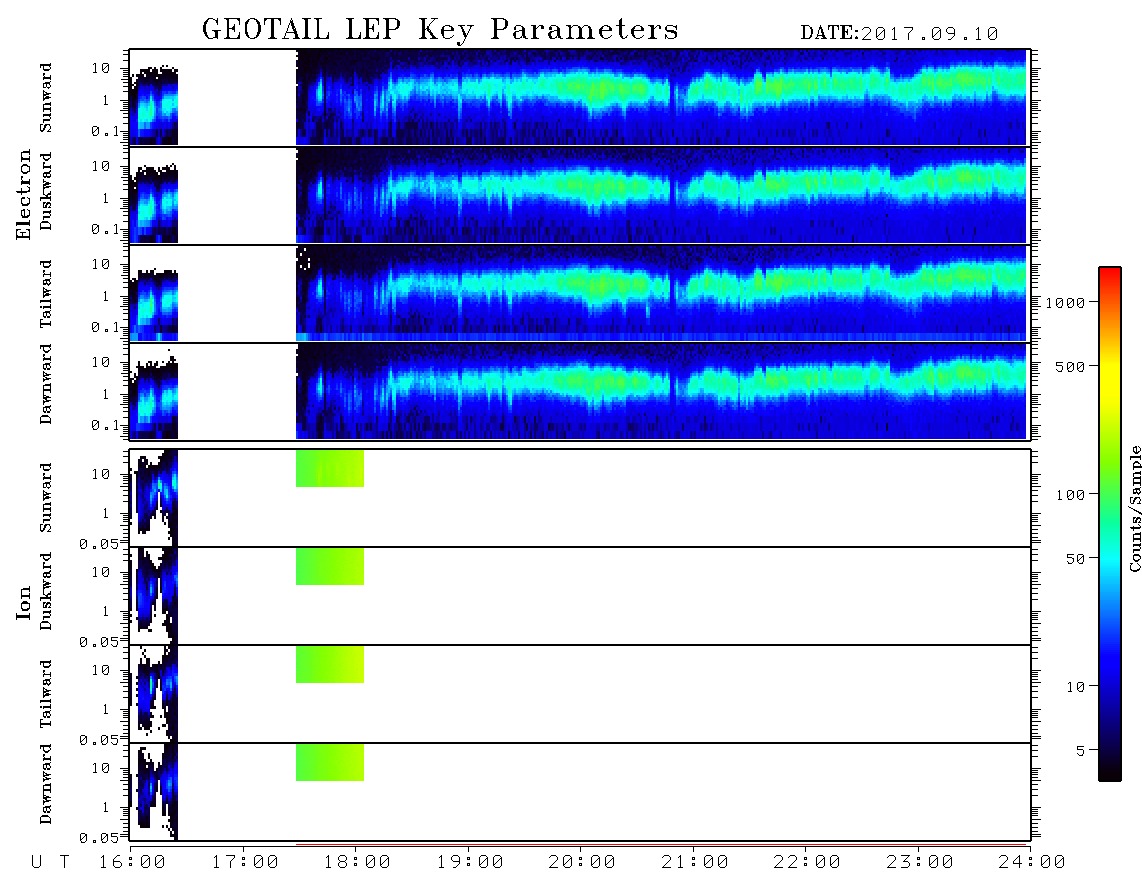Viewport: 1142px width, 880px height.
Task: Click the "GEOTAIL LEP Key Parameters" title
Action: click(x=440, y=30)
